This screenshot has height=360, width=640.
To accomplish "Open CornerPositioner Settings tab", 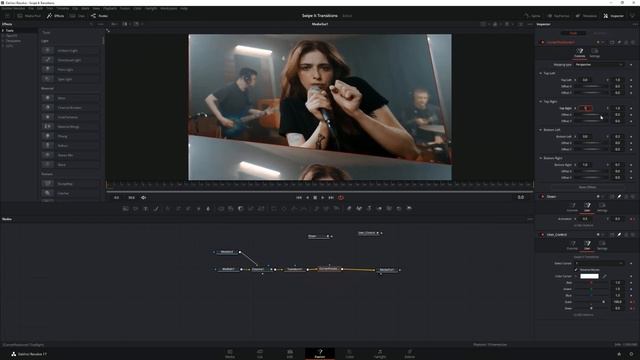I will [595, 53].
